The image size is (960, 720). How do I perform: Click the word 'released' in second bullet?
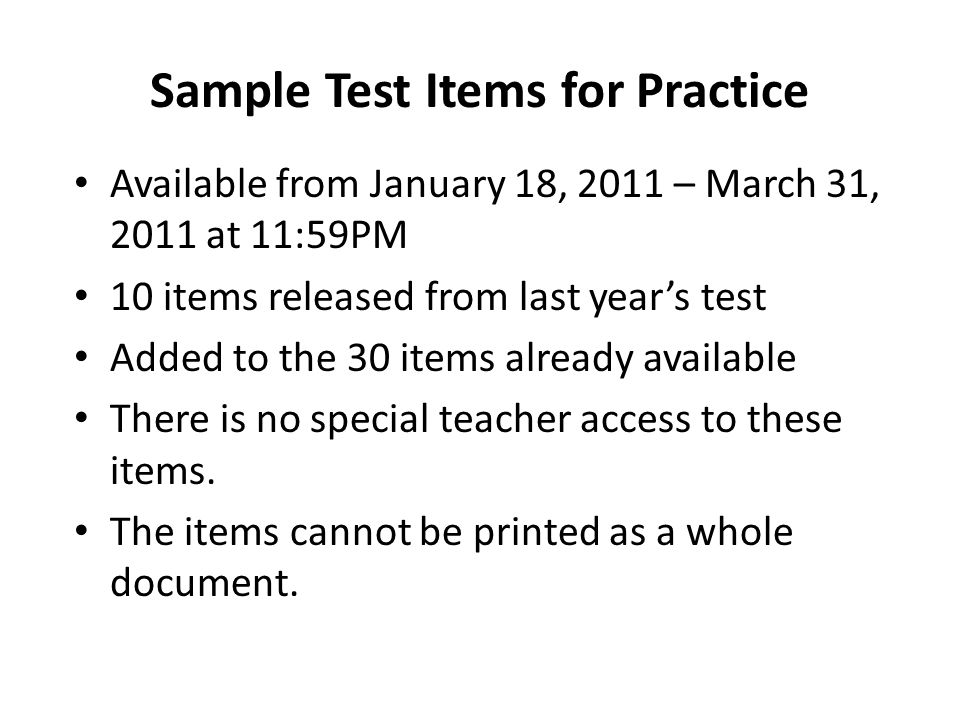342,297
